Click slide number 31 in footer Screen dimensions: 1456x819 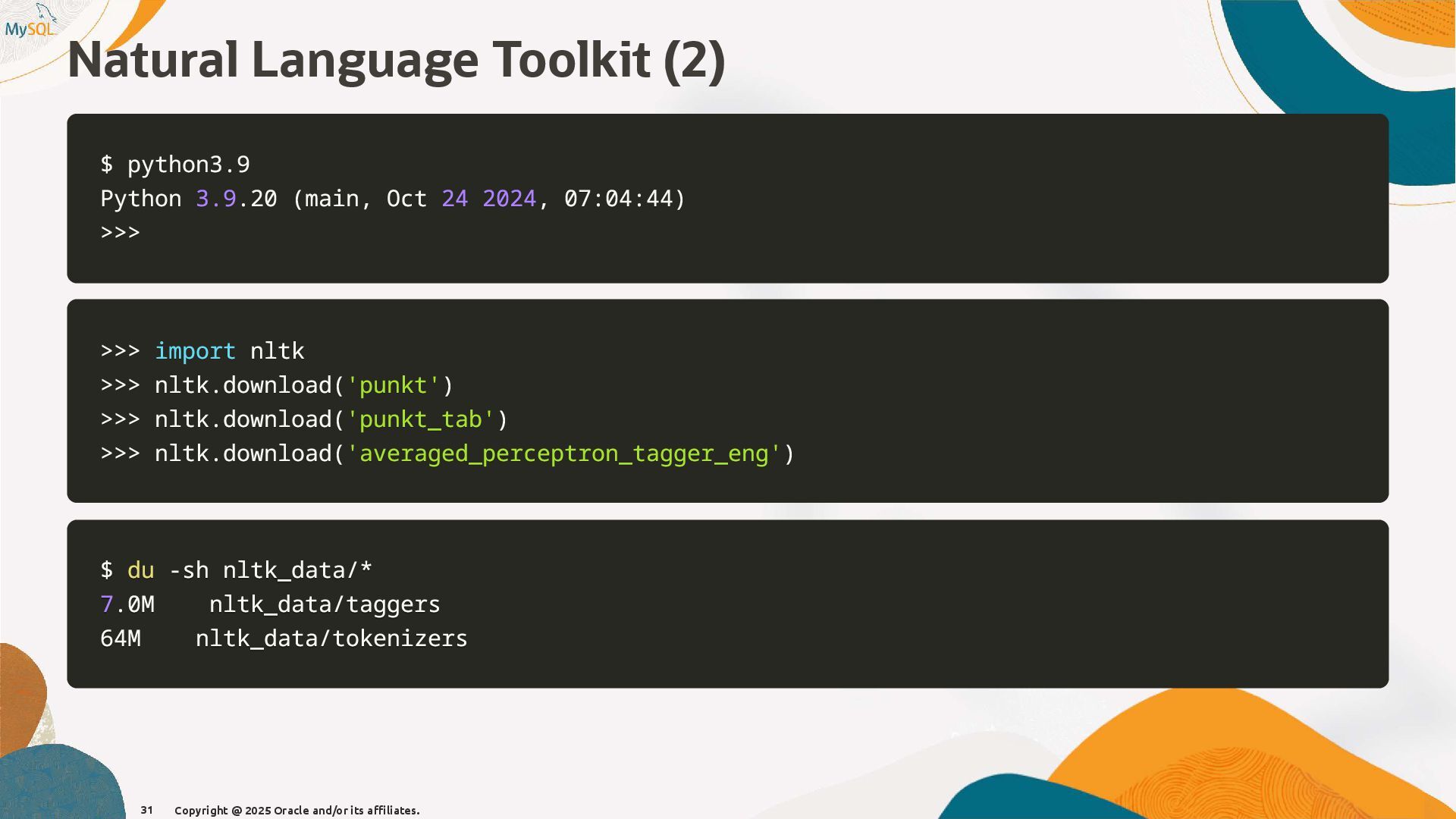[x=147, y=810]
